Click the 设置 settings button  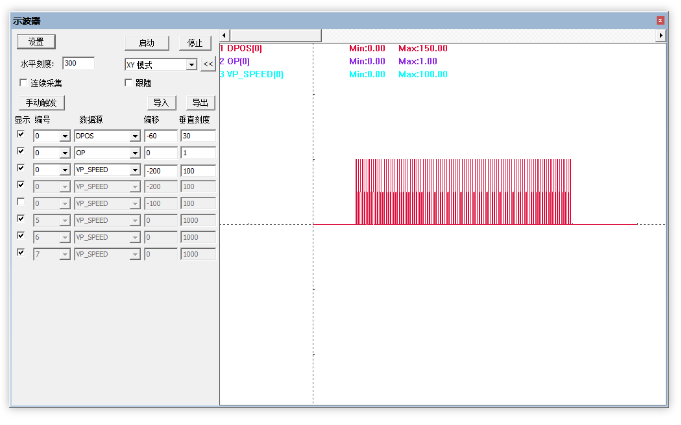(36, 42)
